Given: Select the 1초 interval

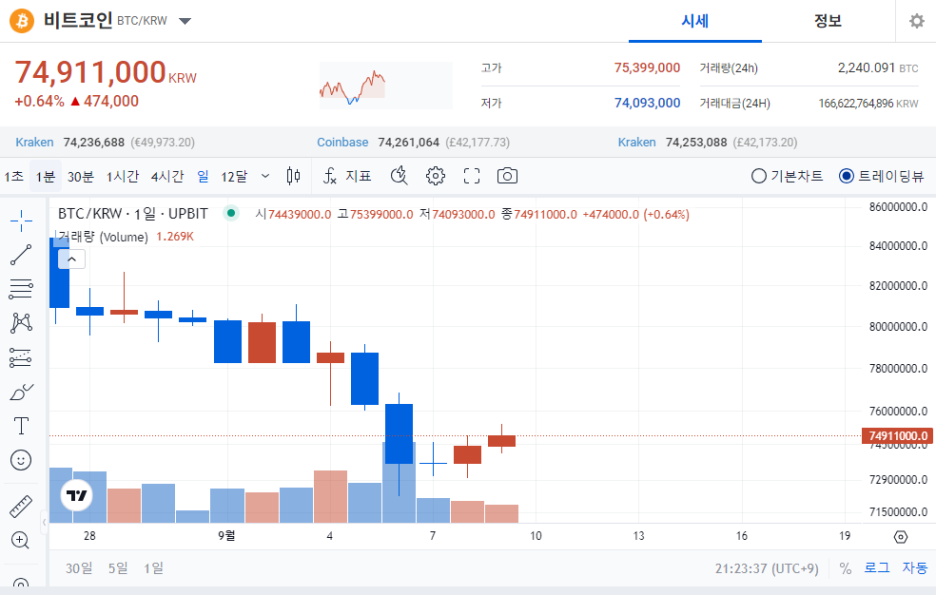Looking at the screenshot, I should [x=13, y=177].
